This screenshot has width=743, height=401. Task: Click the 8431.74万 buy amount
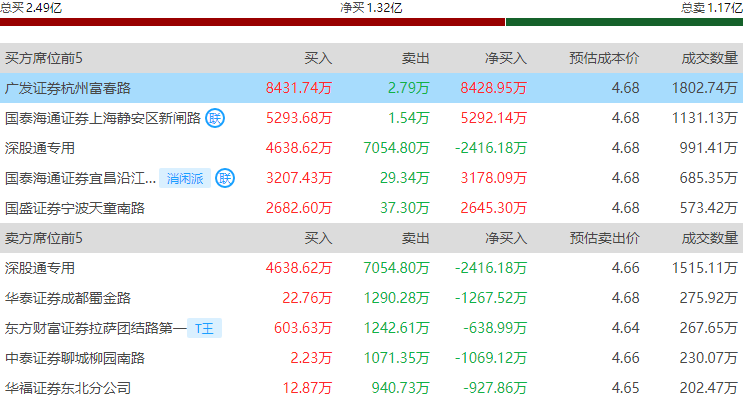pyautogui.click(x=299, y=88)
